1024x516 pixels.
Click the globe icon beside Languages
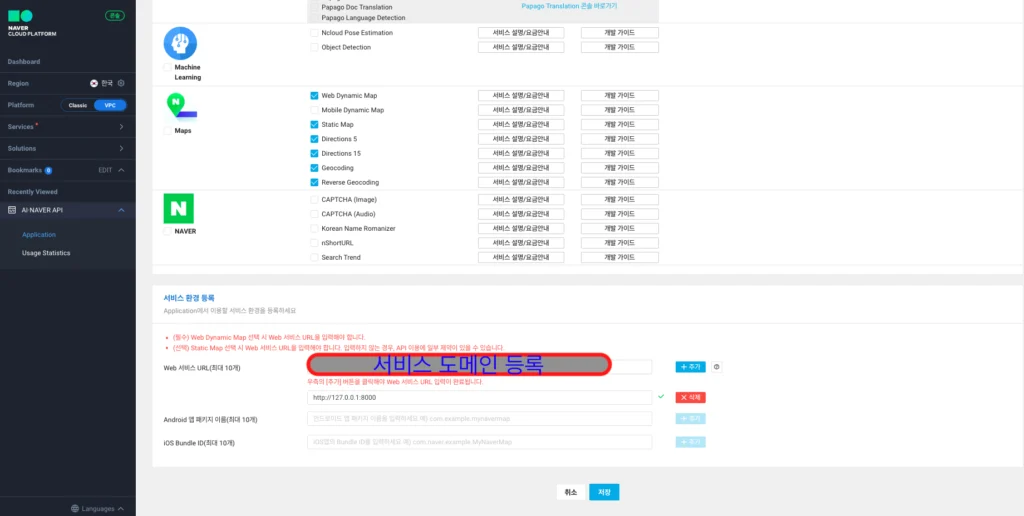(x=75, y=508)
